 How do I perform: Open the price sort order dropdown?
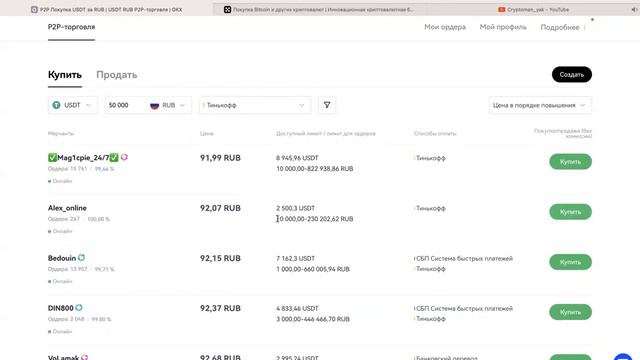click(540, 105)
